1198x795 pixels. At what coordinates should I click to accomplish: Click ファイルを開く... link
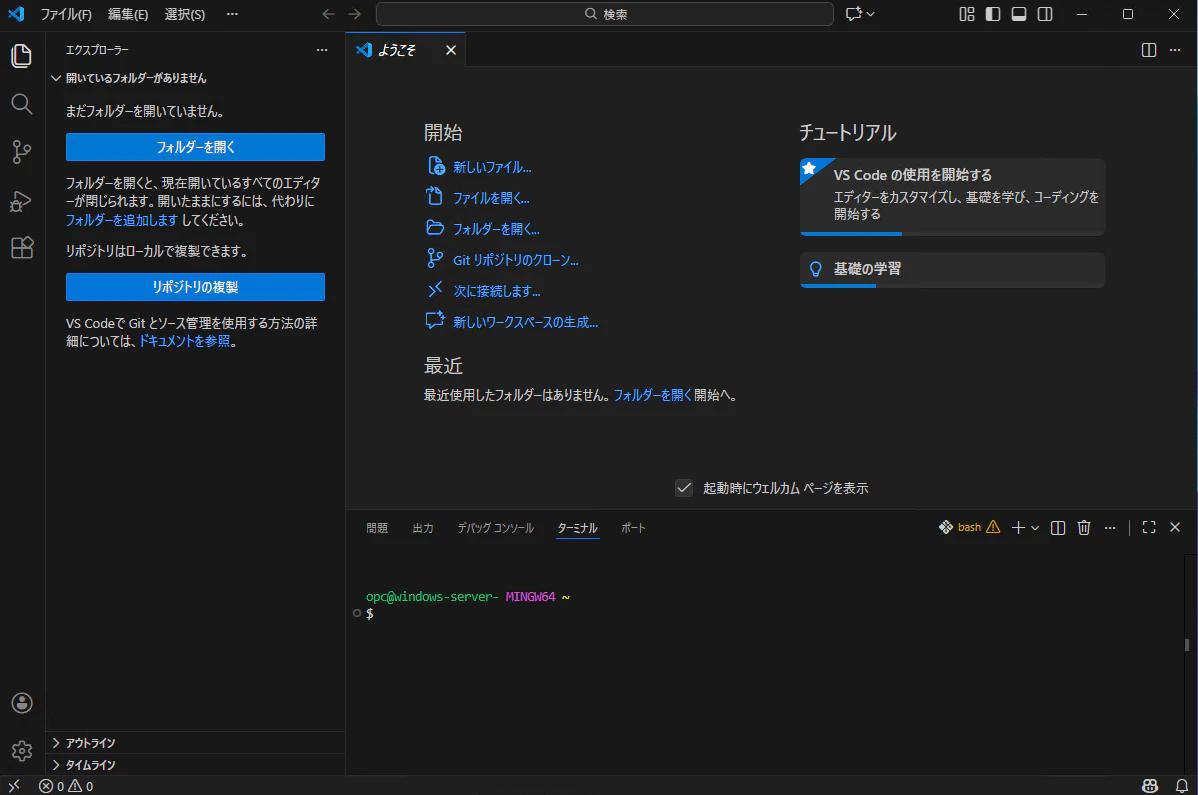491,199
